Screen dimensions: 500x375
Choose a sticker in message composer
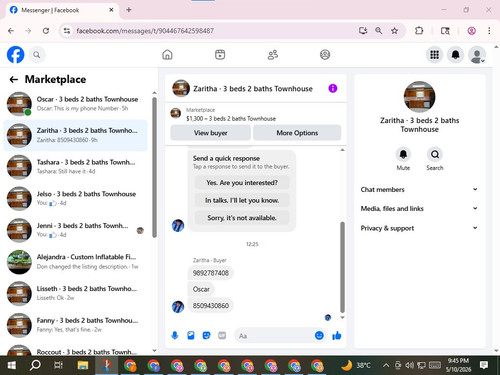[206, 335]
